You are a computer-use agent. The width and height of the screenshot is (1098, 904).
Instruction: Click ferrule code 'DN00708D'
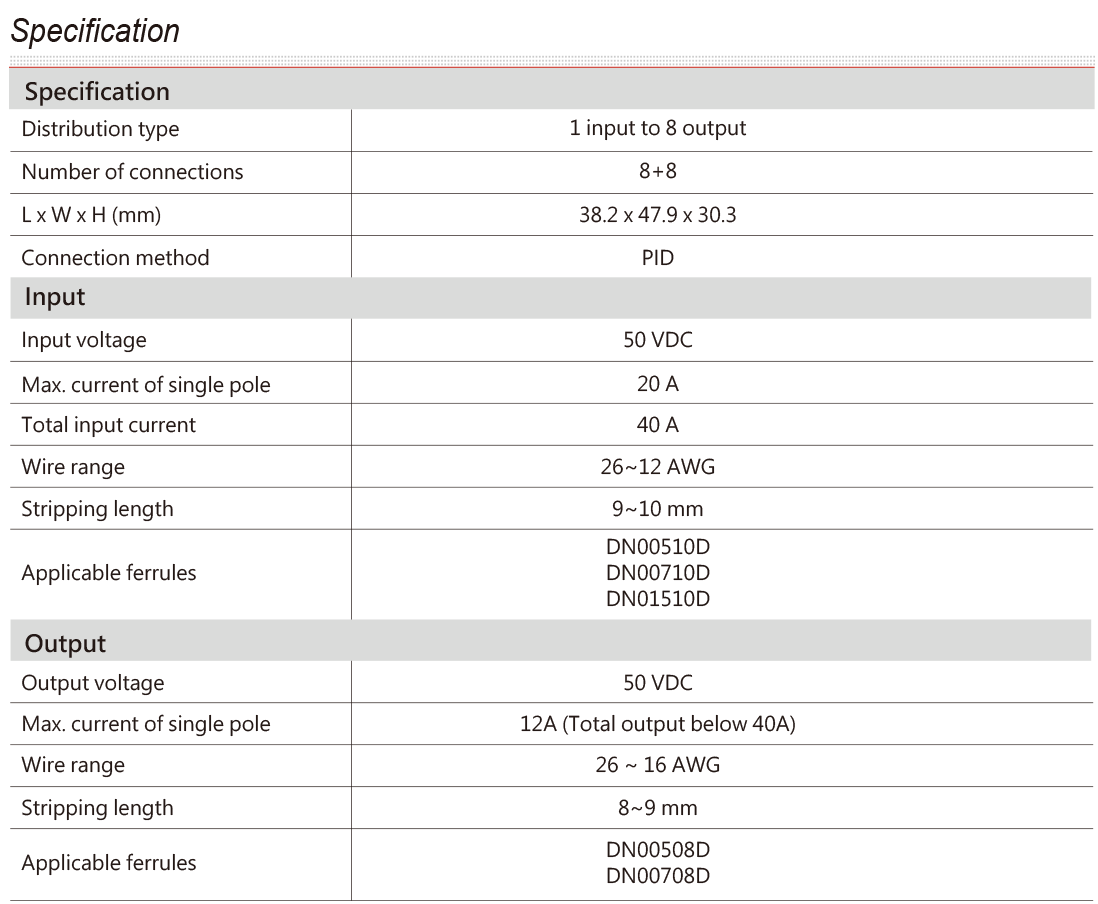(x=658, y=876)
